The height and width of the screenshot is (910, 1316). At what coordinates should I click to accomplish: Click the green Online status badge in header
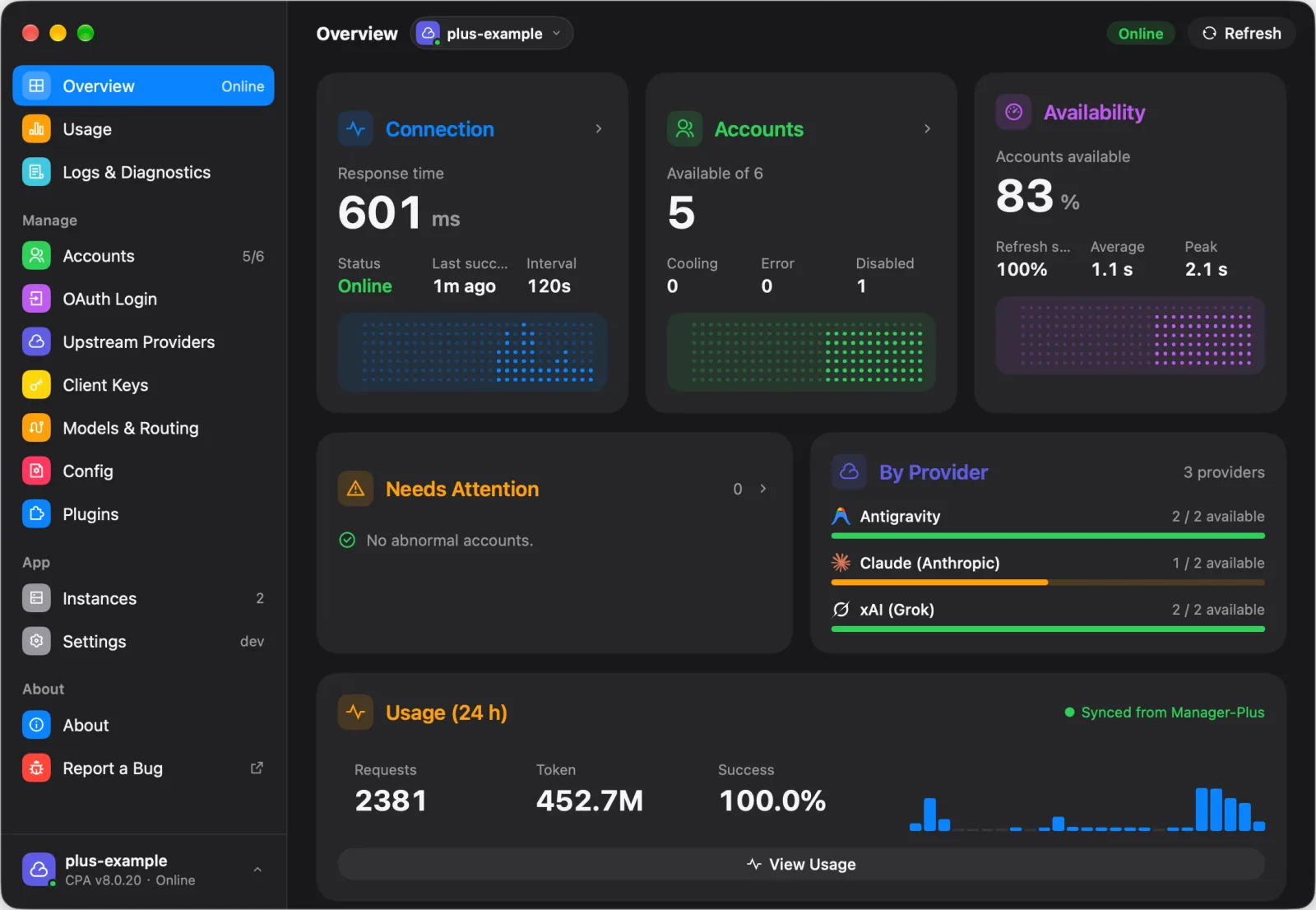pyautogui.click(x=1141, y=34)
